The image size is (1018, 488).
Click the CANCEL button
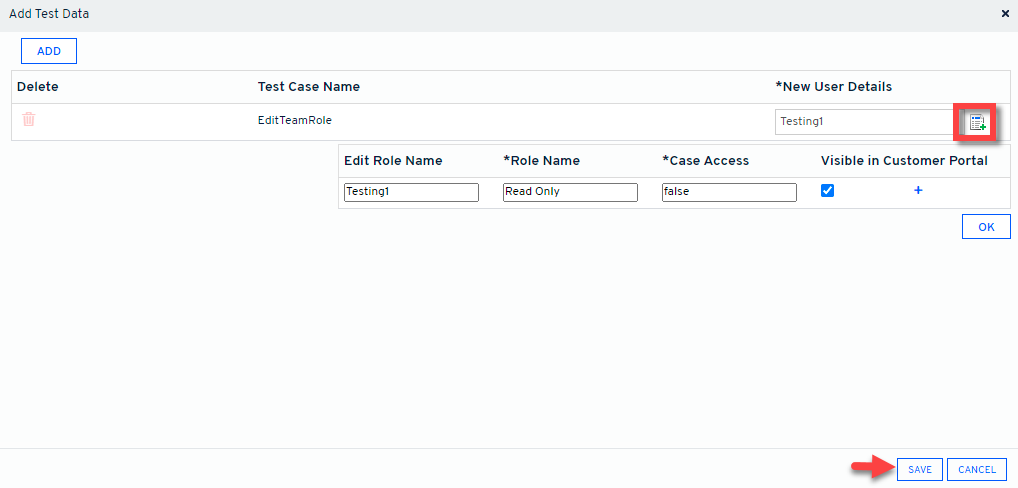(x=976, y=469)
